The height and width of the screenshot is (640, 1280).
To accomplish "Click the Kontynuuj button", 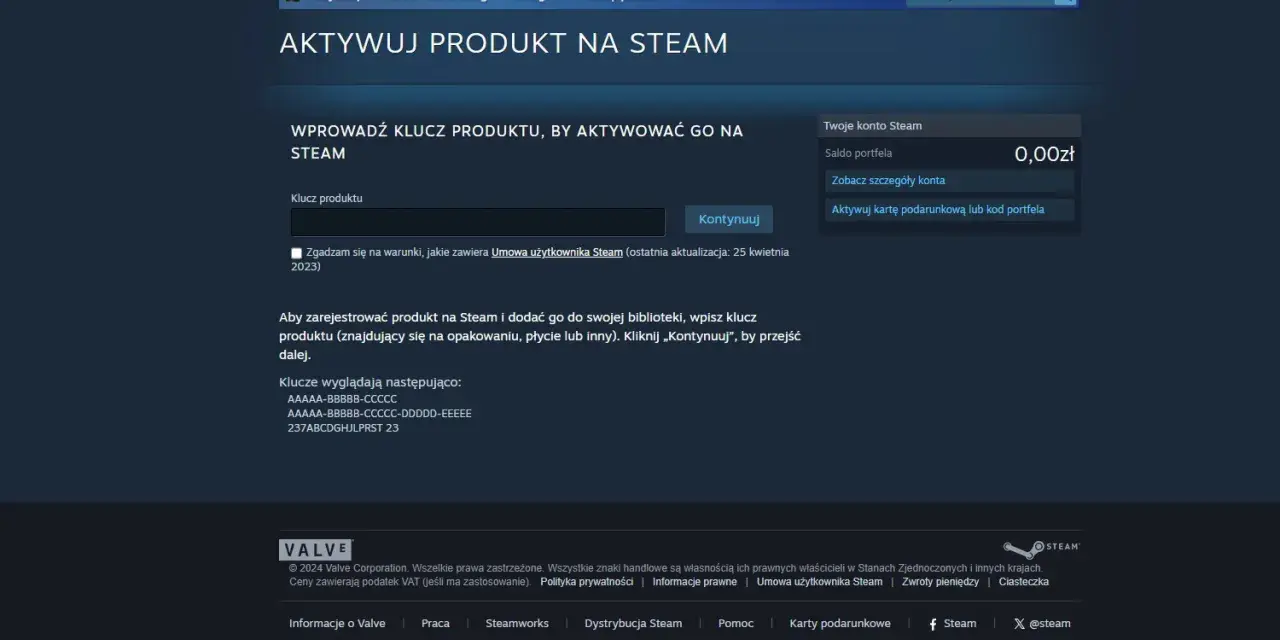I will (x=729, y=219).
